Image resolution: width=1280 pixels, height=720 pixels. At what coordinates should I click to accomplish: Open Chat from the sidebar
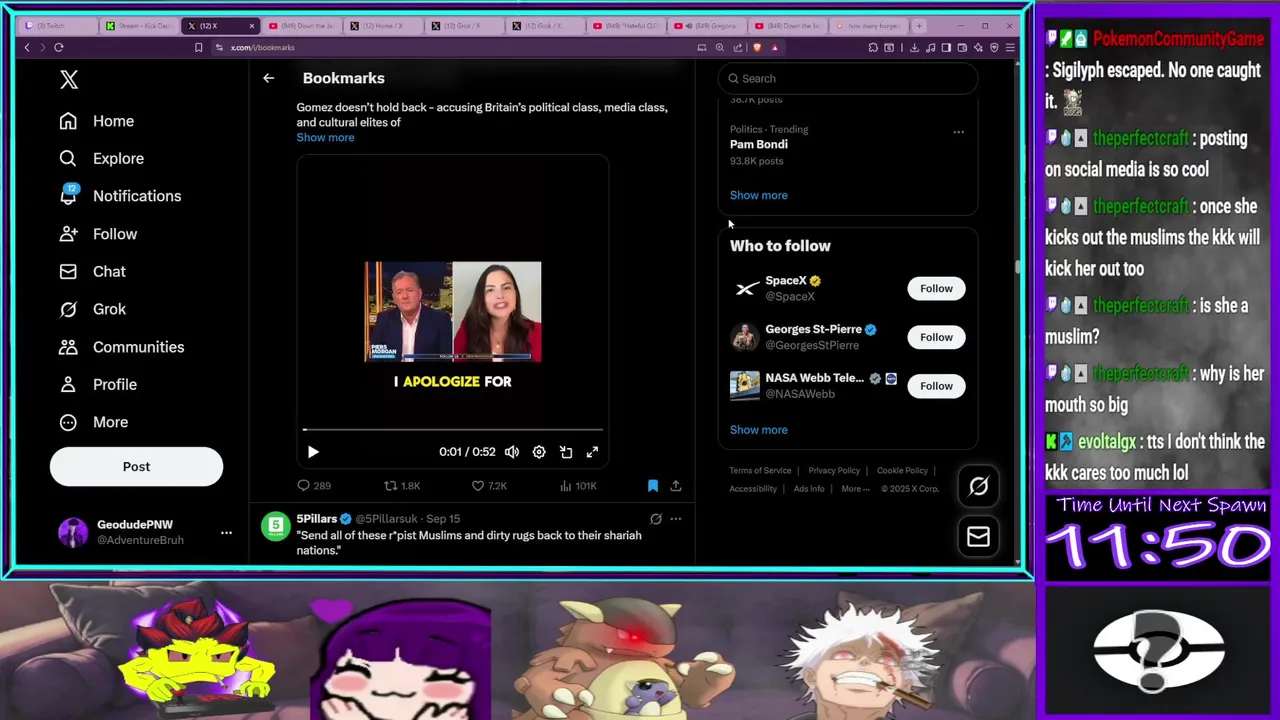(x=92, y=271)
